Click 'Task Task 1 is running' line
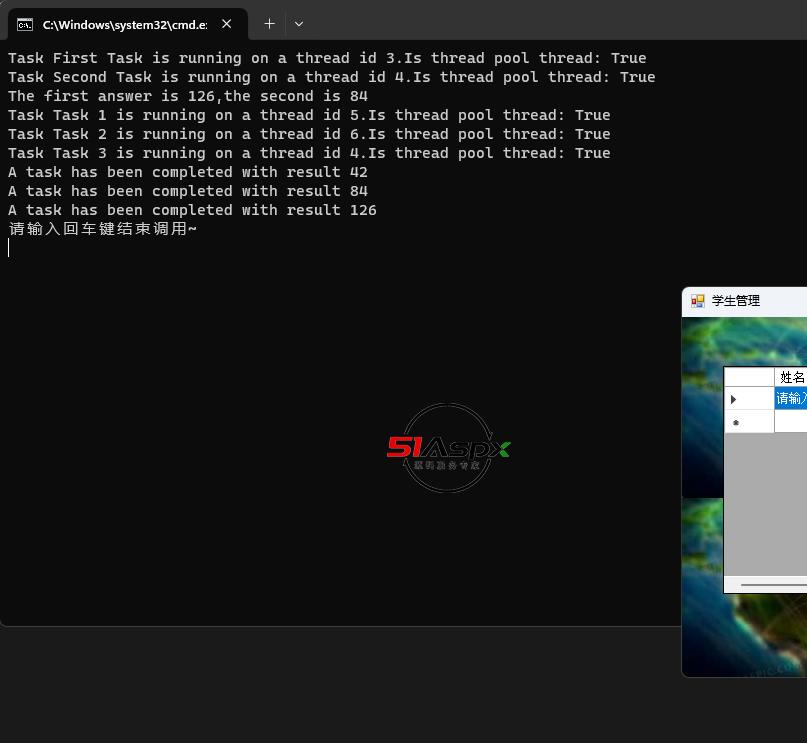This screenshot has width=807, height=743. (309, 115)
